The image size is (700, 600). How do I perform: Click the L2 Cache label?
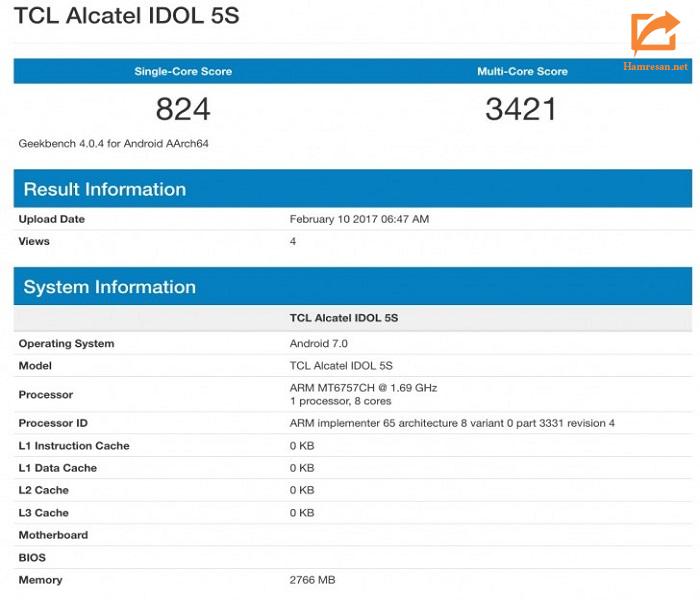[44, 490]
